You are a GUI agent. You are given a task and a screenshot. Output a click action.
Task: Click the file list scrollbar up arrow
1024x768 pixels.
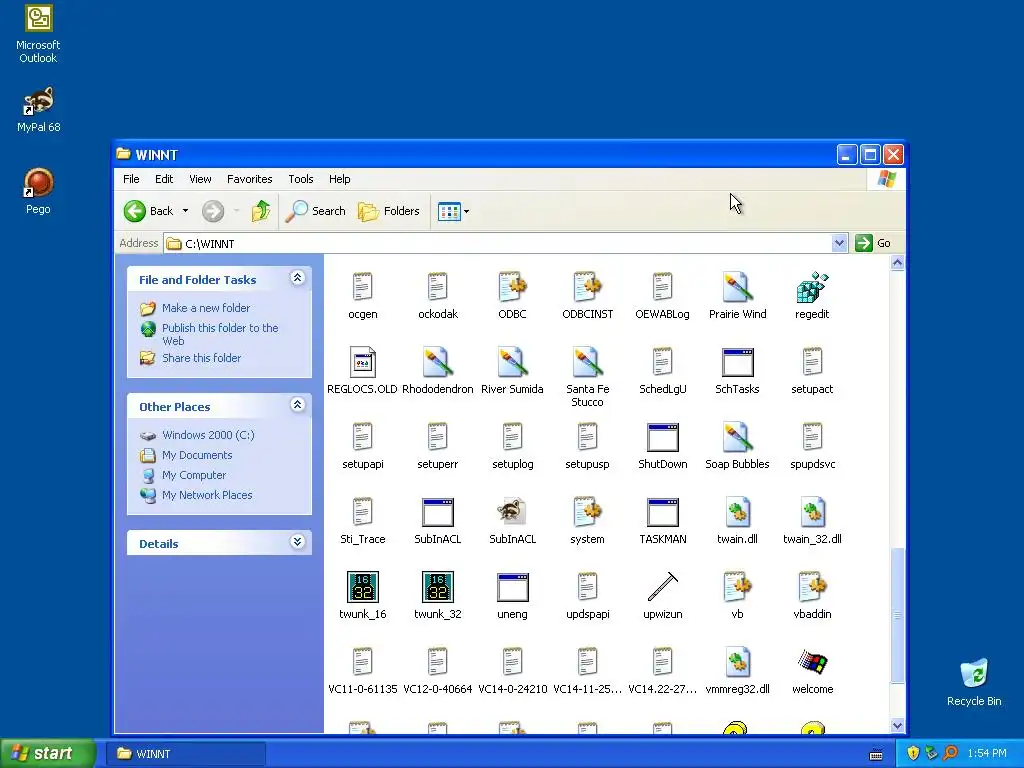pyautogui.click(x=897, y=263)
